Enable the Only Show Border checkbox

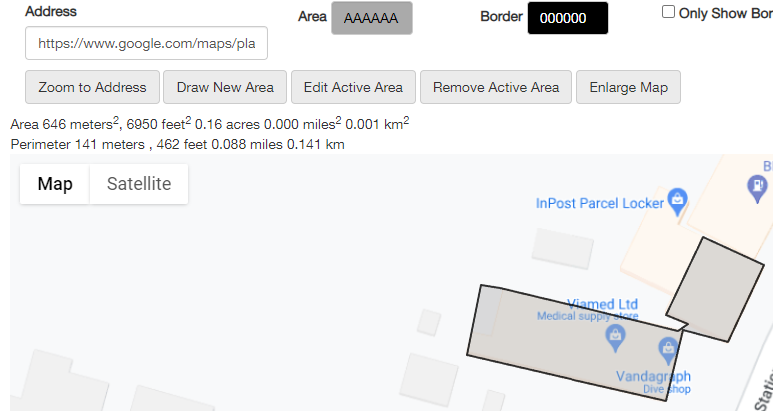coord(668,12)
